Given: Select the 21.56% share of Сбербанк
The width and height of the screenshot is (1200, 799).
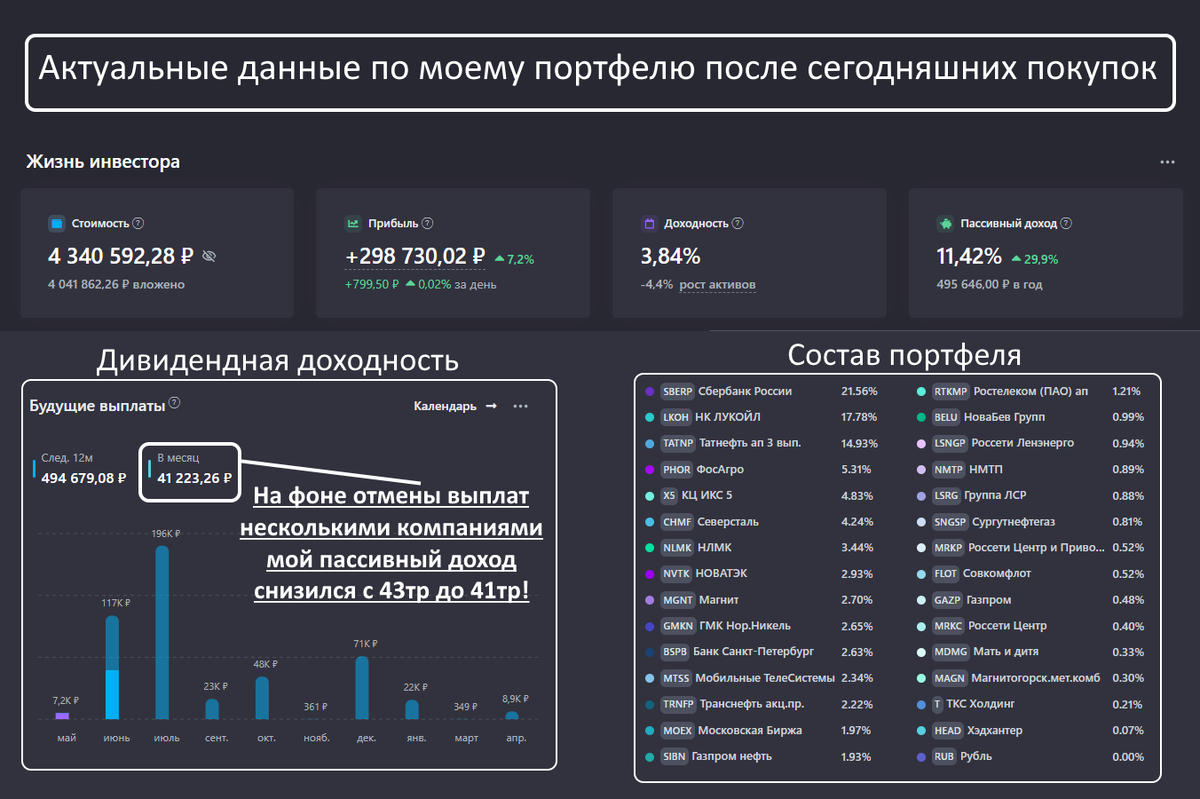Looking at the screenshot, I should pyautogui.click(x=859, y=391).
